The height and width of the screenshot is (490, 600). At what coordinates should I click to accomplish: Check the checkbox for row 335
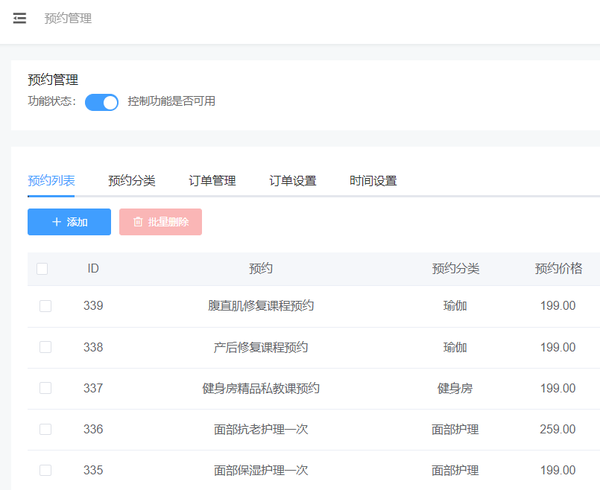click(46, 470)
